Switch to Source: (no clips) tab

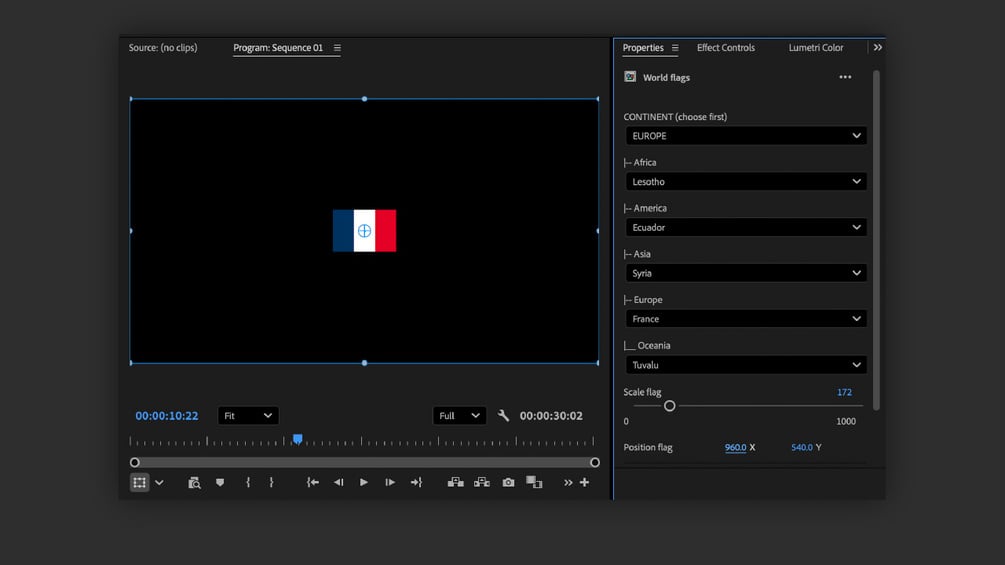click(x=163, y=47)
